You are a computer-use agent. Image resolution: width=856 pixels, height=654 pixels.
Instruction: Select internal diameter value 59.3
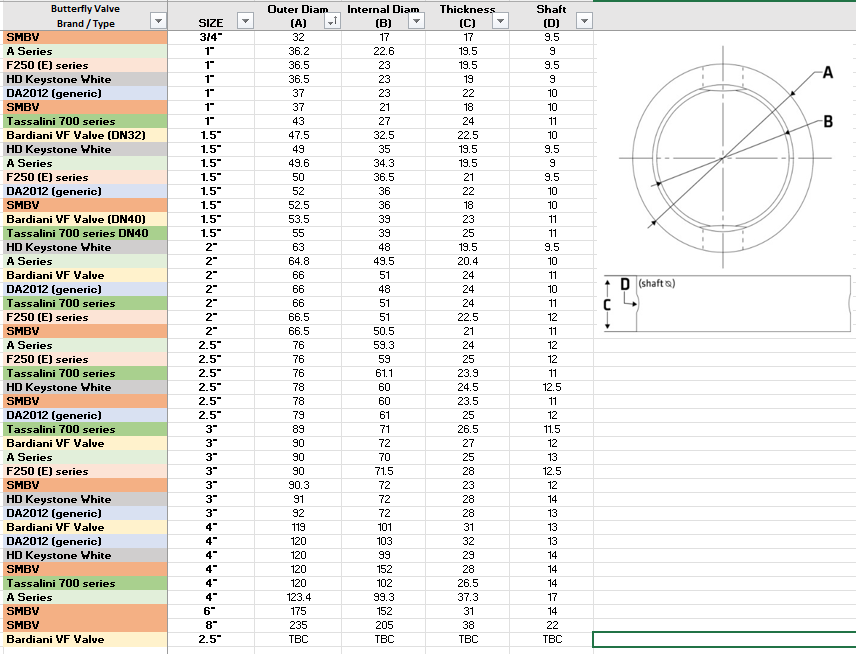tap(384, 346)
